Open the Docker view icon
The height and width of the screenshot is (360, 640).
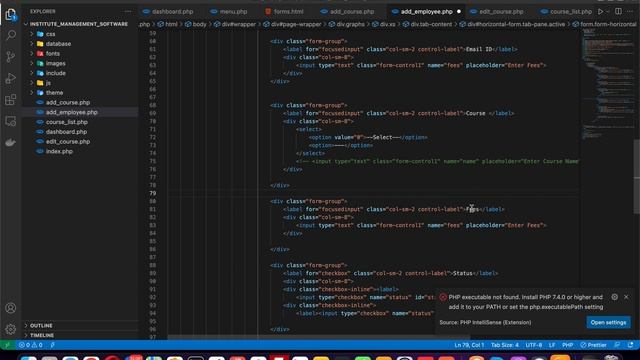(x=11, y=142)
